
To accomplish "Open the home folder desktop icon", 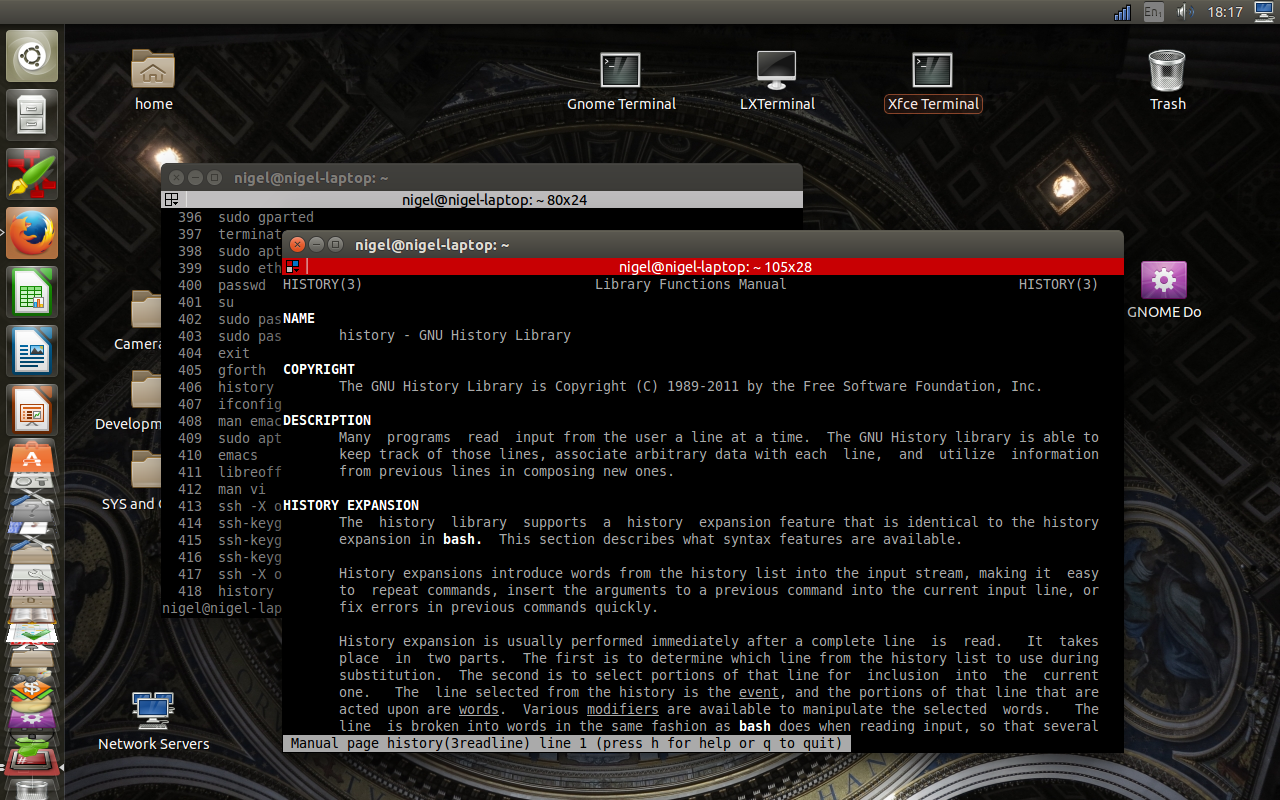I will tap(153, 82).
